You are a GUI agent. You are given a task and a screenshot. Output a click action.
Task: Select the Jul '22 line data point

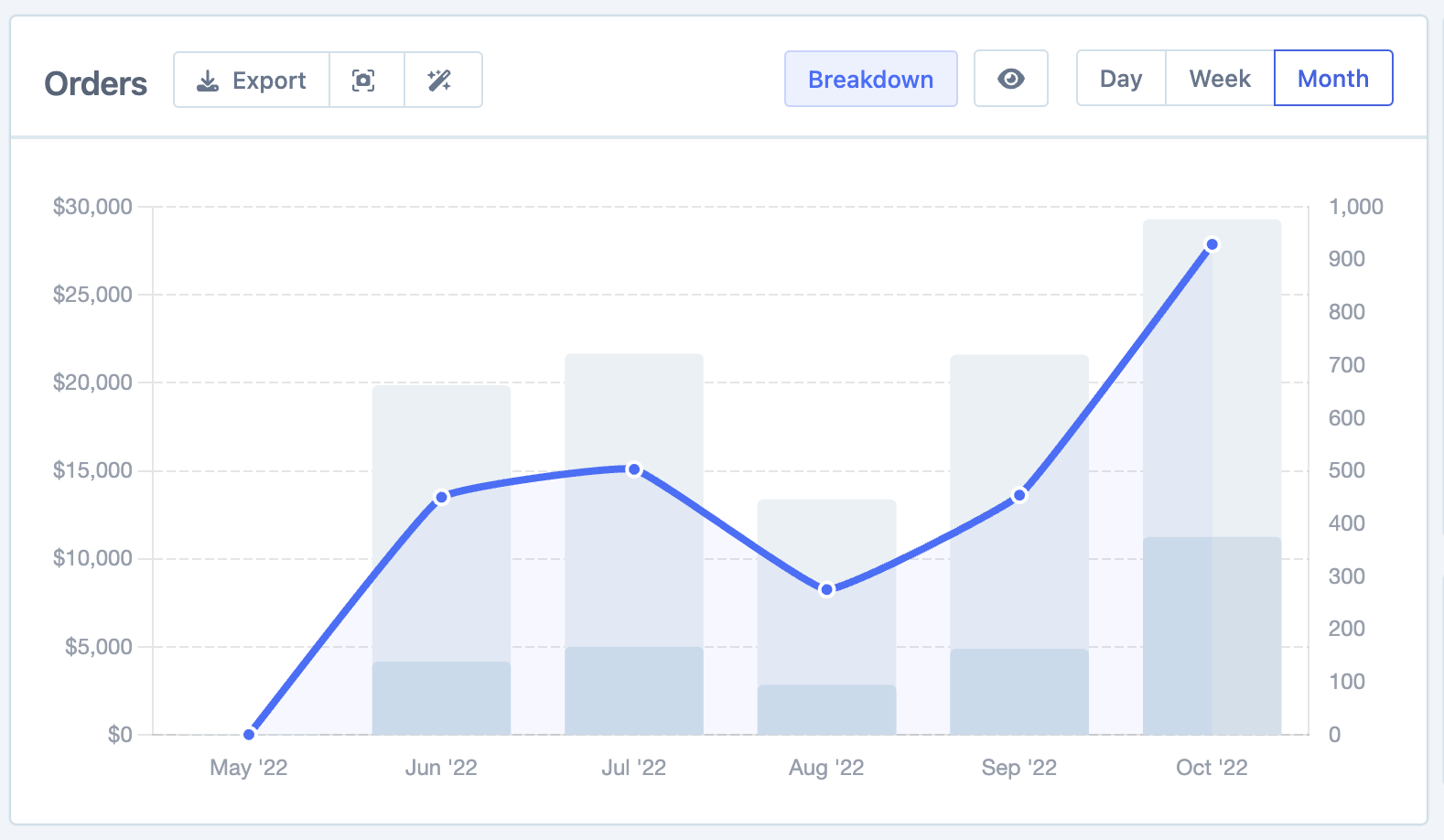tap(634, 469)
